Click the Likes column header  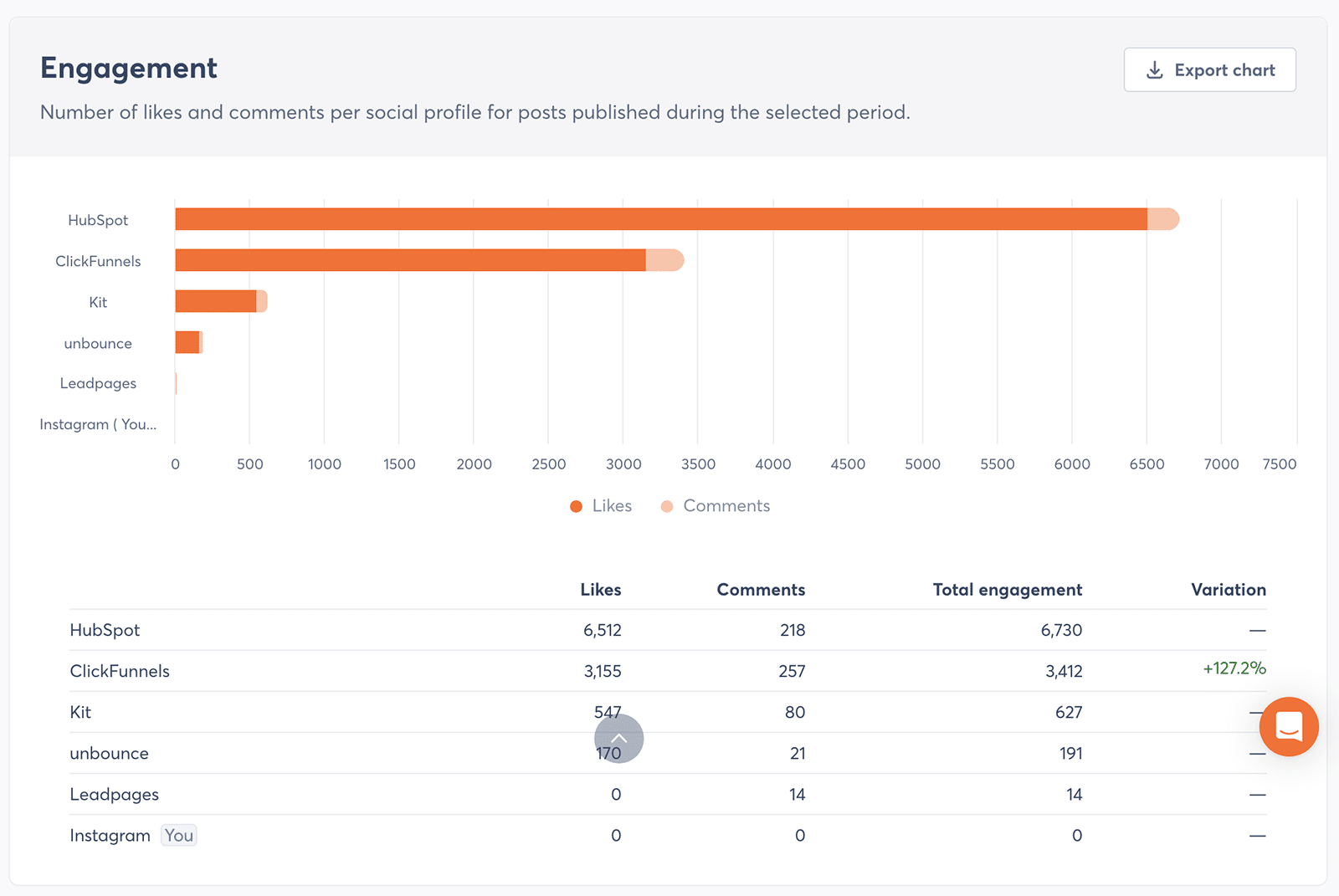(601, 590)
